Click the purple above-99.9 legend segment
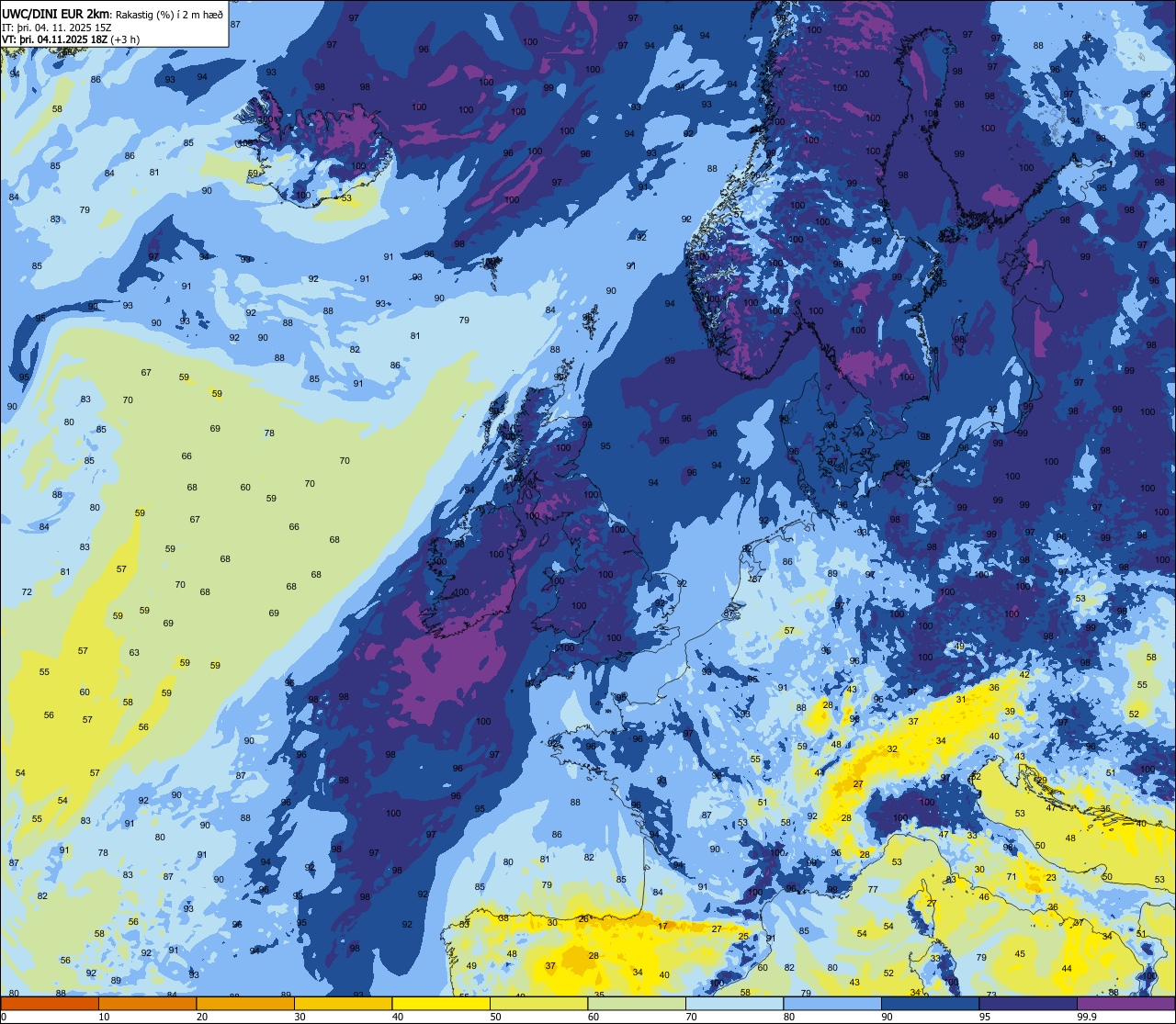The height and width of the screenshot is (1024, 1176). [x=1125, y=1003]
